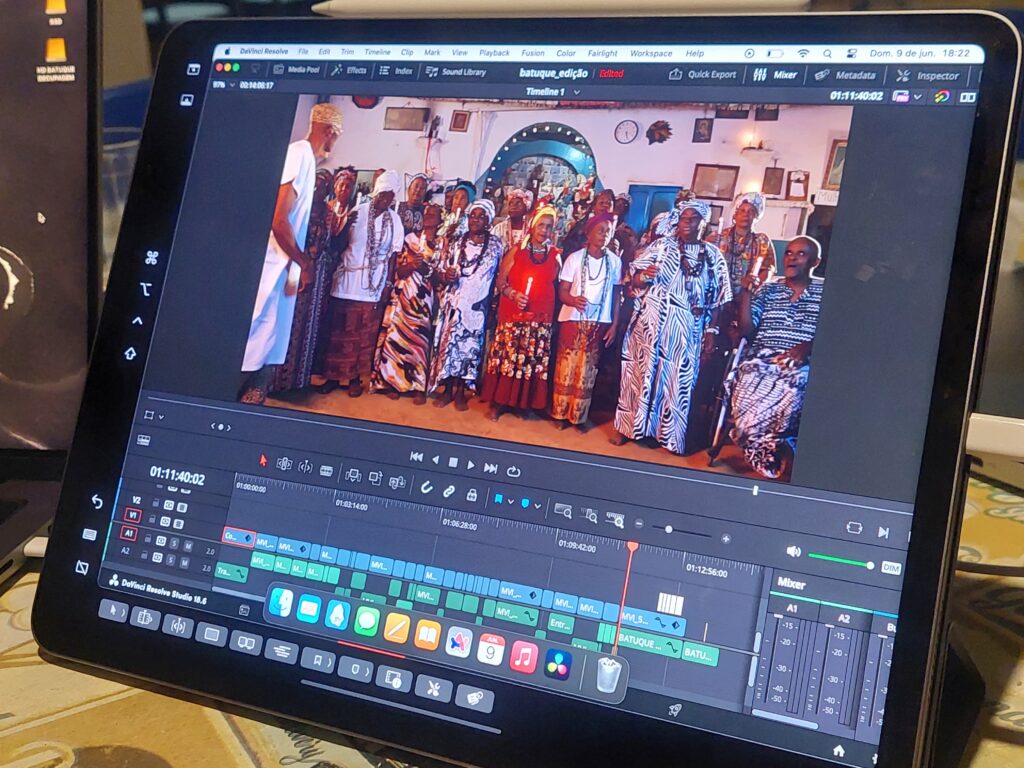Open the Playback menu
The image size is (1024, 768).
point(494,53)
